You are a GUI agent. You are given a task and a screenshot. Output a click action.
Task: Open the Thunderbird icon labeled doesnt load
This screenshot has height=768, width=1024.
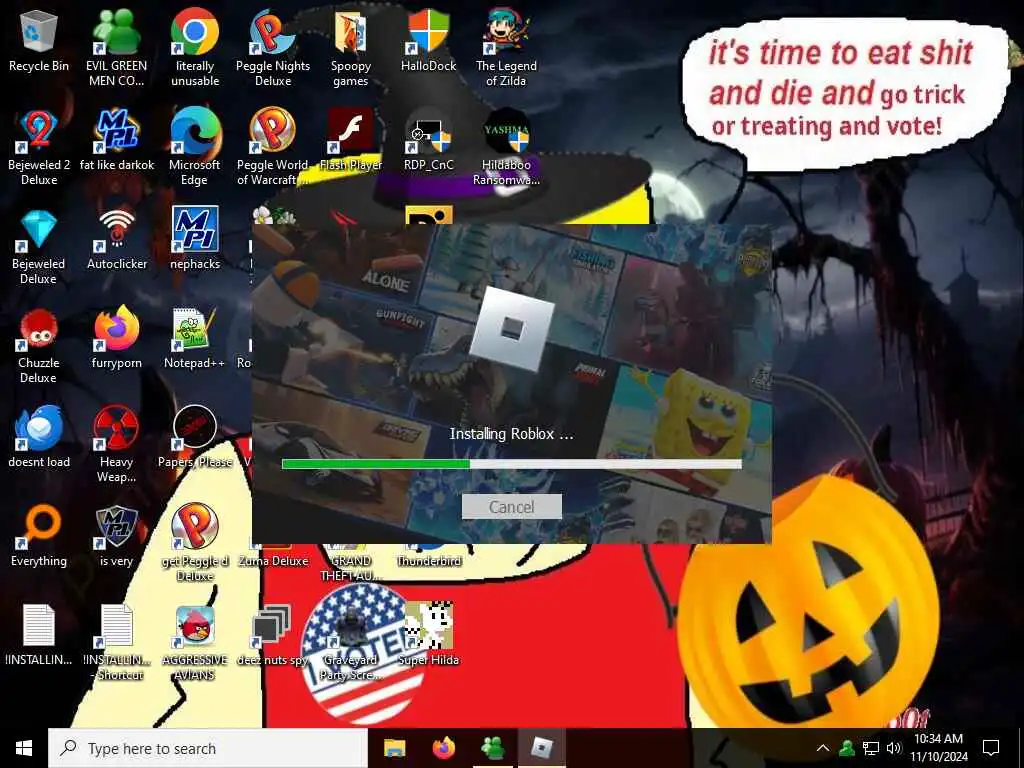pyautogui.click(x=39, y=436)
